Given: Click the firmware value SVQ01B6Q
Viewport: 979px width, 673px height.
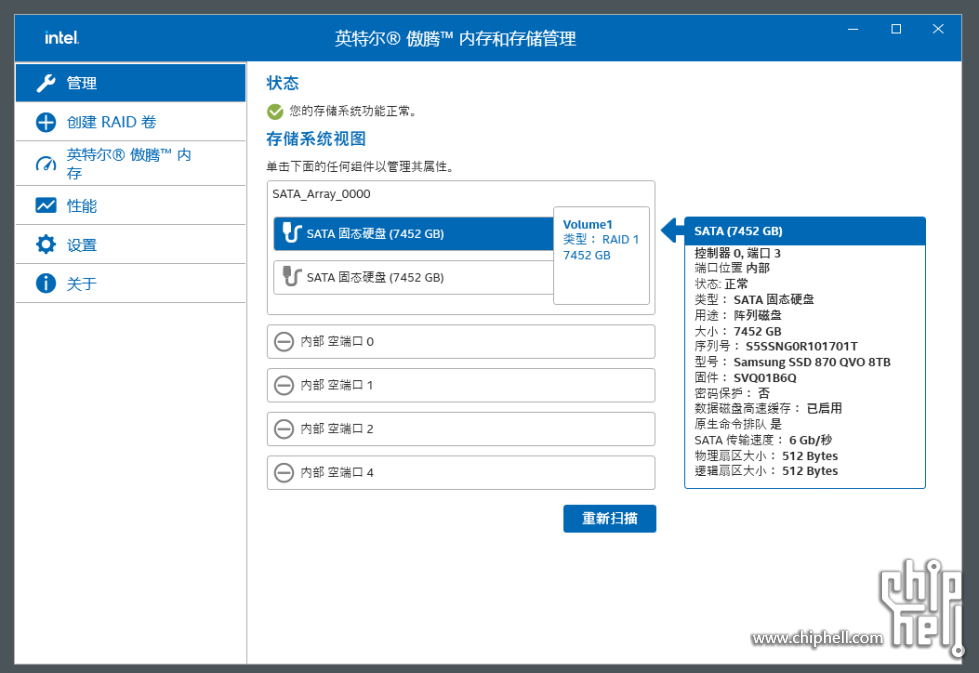Looking at the screenshot, I should 765,378.
